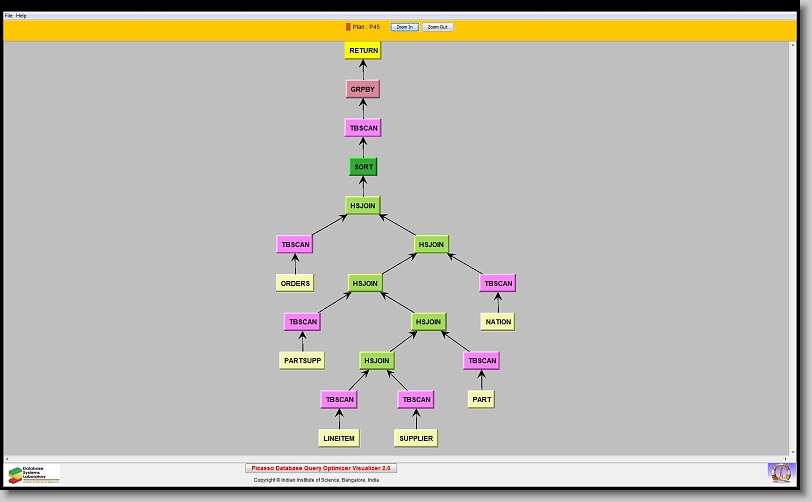The image size is (812, 502).
Task: Click the Zoom Out button
Action: point(437,27)
